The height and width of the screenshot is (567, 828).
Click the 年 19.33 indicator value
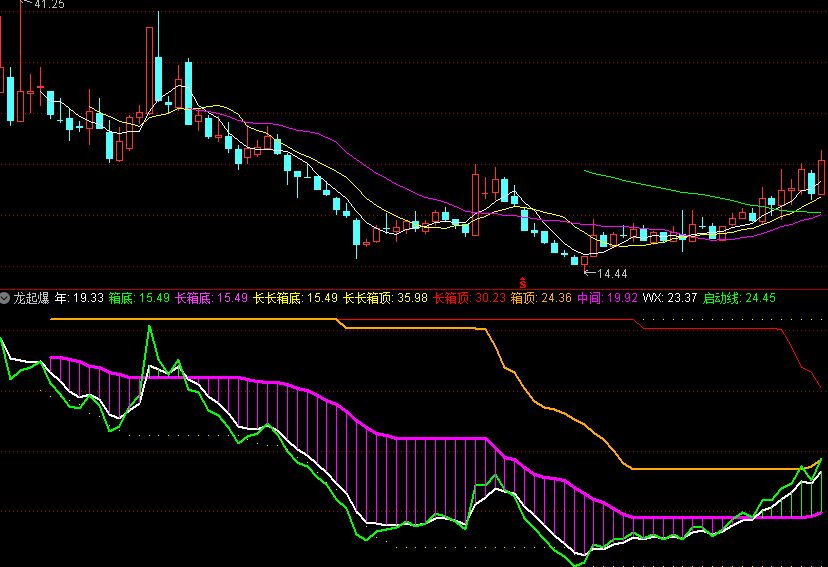pyautogui.click(x=78, y=298)
